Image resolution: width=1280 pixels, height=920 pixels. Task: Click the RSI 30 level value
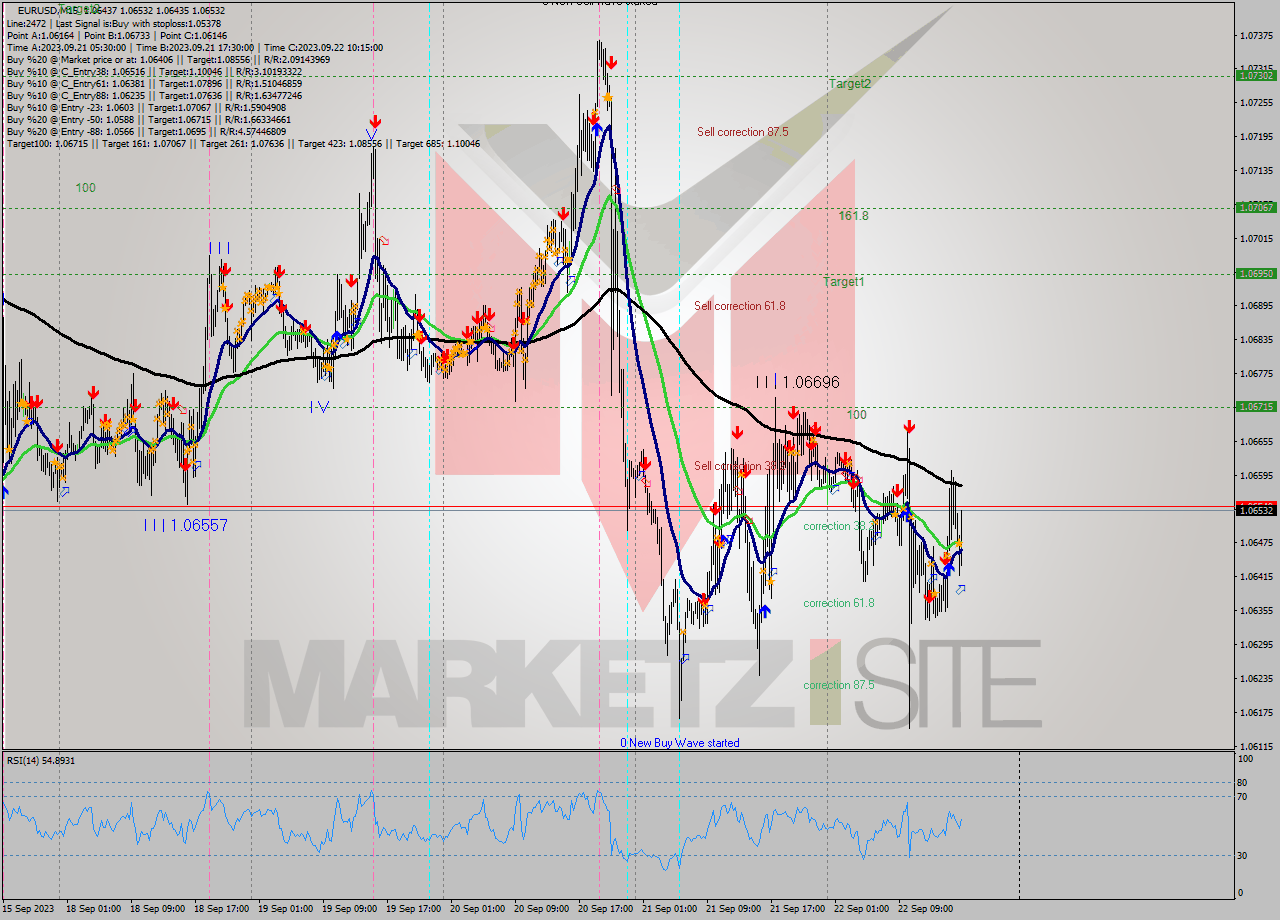tap(1241, 855)
